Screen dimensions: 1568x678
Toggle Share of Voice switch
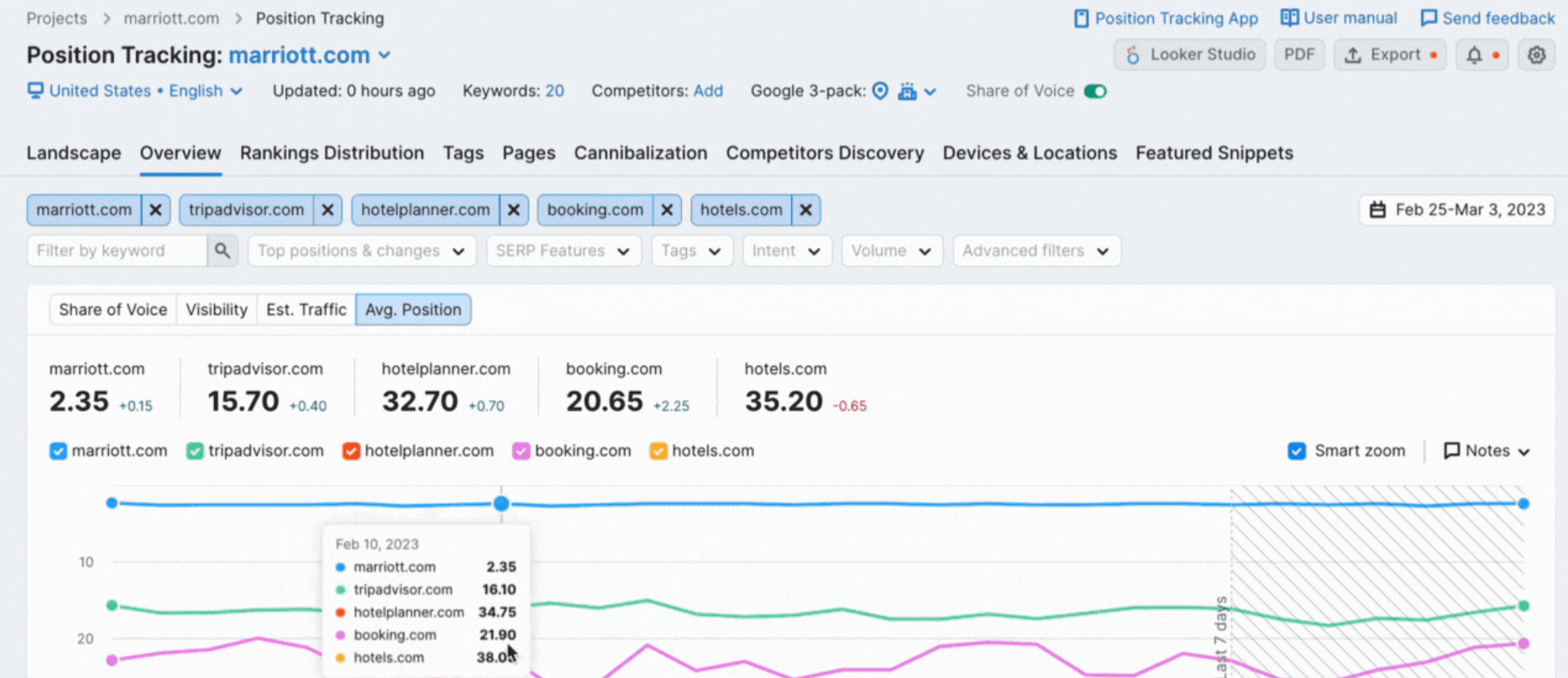click(x=1094, y=91)
